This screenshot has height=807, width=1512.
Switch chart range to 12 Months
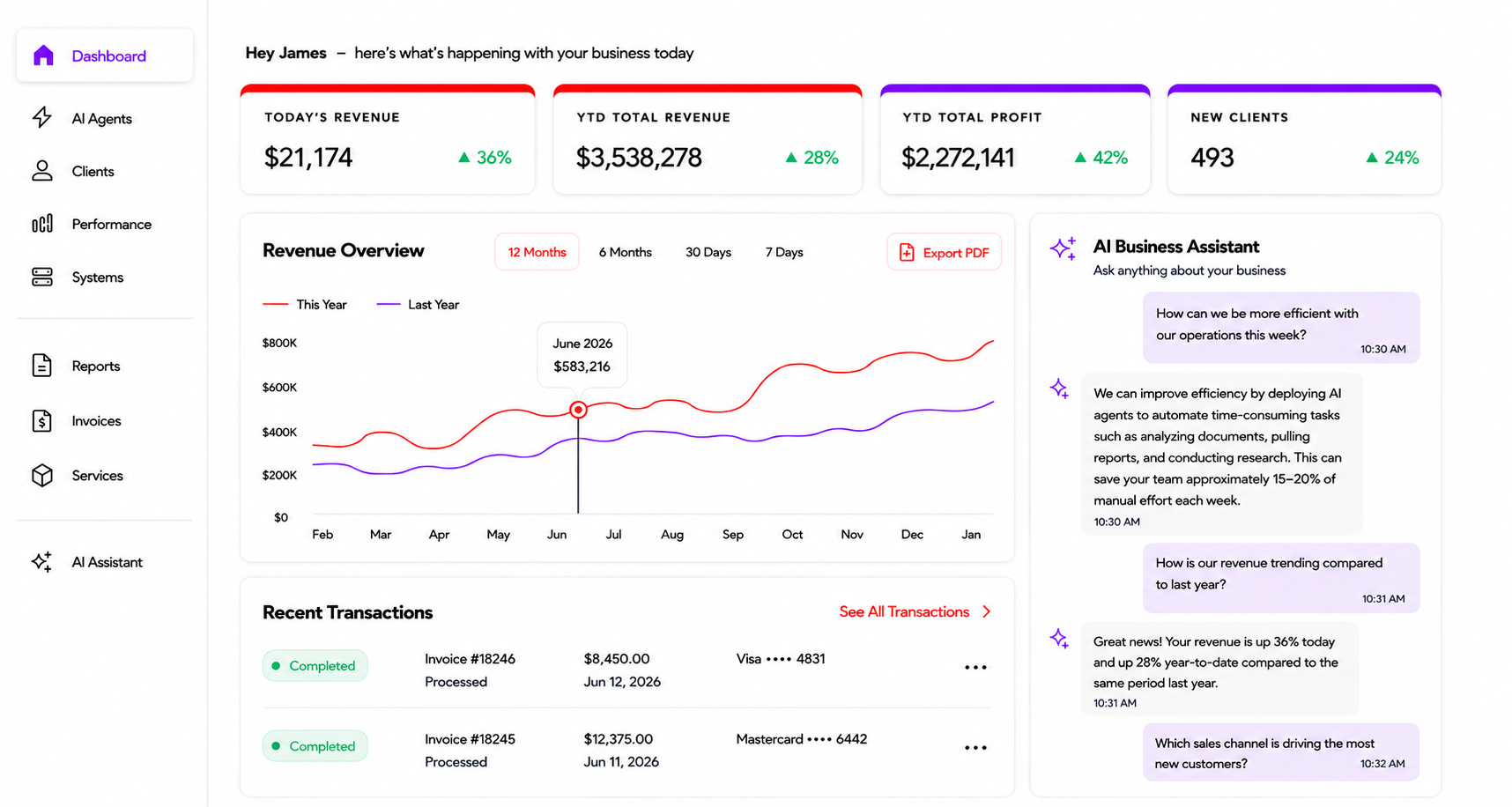[x=537, y=252]
